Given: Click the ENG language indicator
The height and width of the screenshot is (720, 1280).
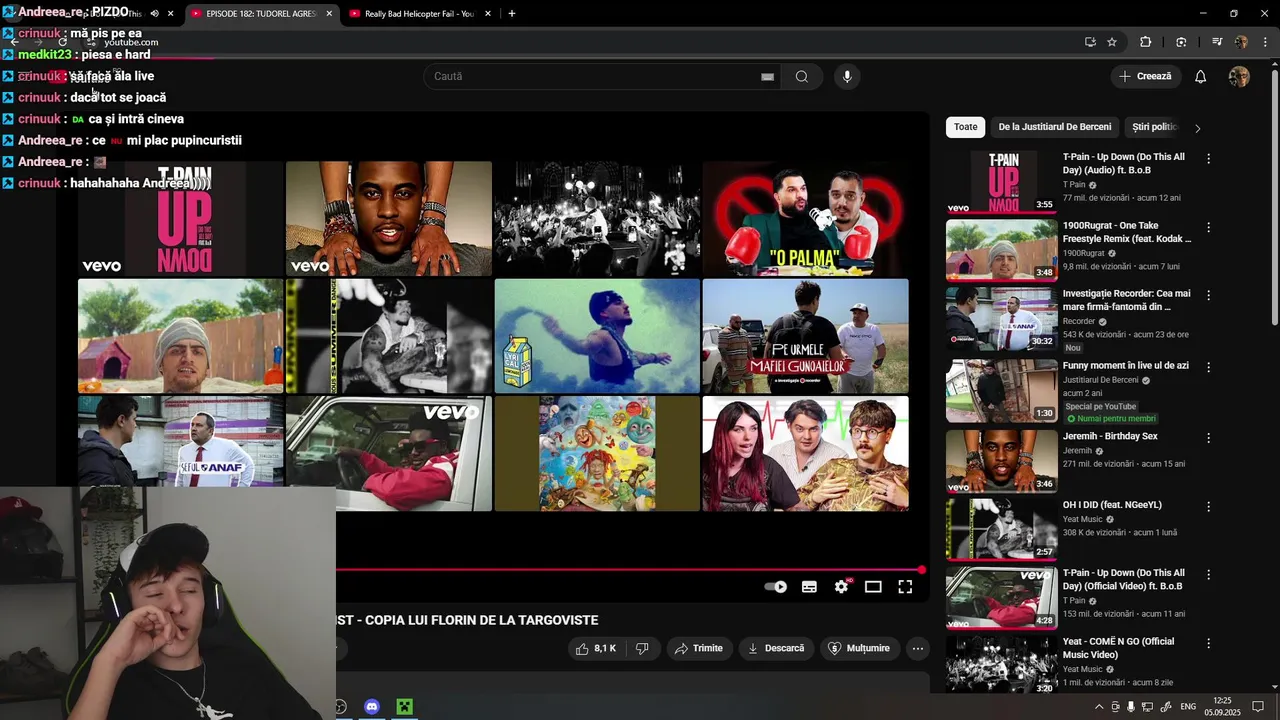Looking at the screenshot, I should coord(1188,707).
